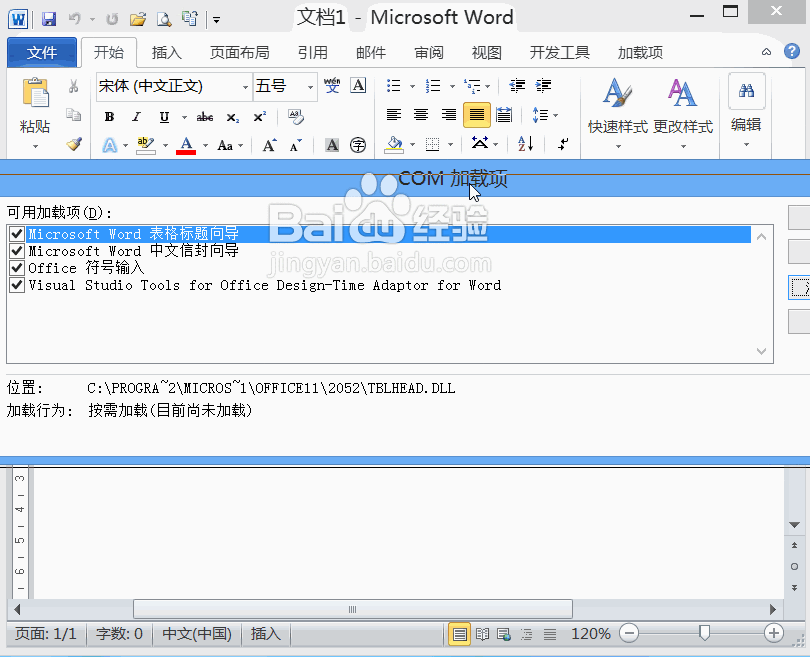Click the Cut scissors icon
The image size is (810, 657).
click(x=73, y=86)
